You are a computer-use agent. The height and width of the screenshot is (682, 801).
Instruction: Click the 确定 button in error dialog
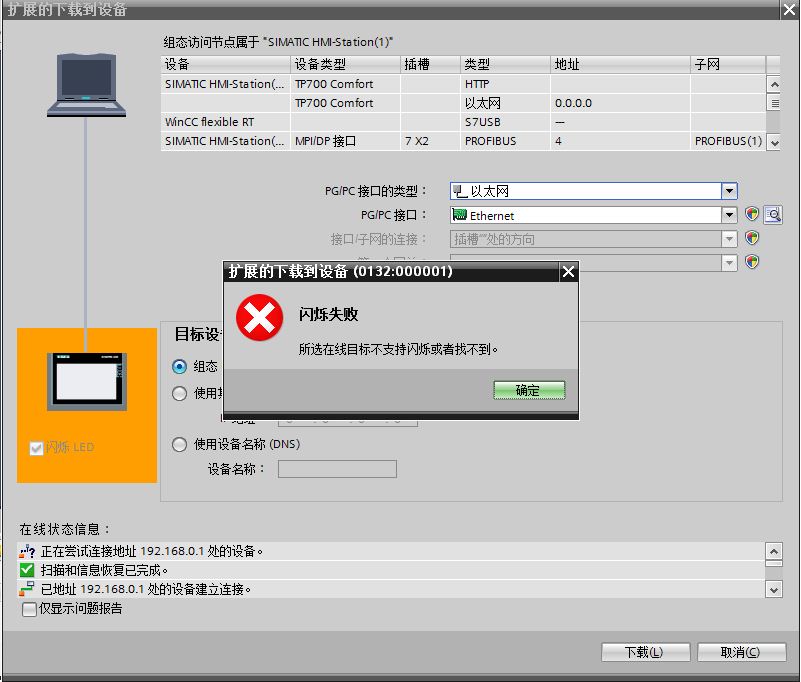tap(529, 390)
